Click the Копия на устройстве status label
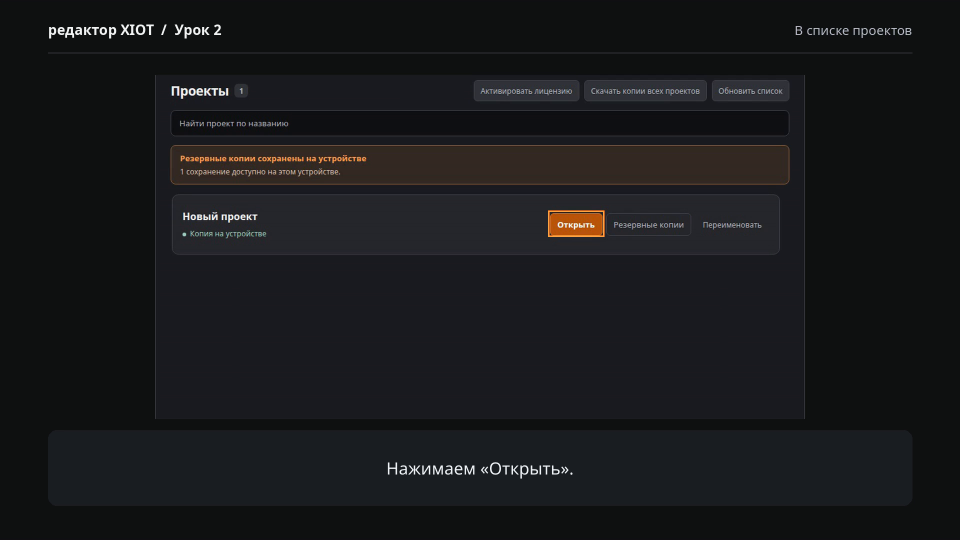The image size is (960, 540). click(x=228, y=233)
